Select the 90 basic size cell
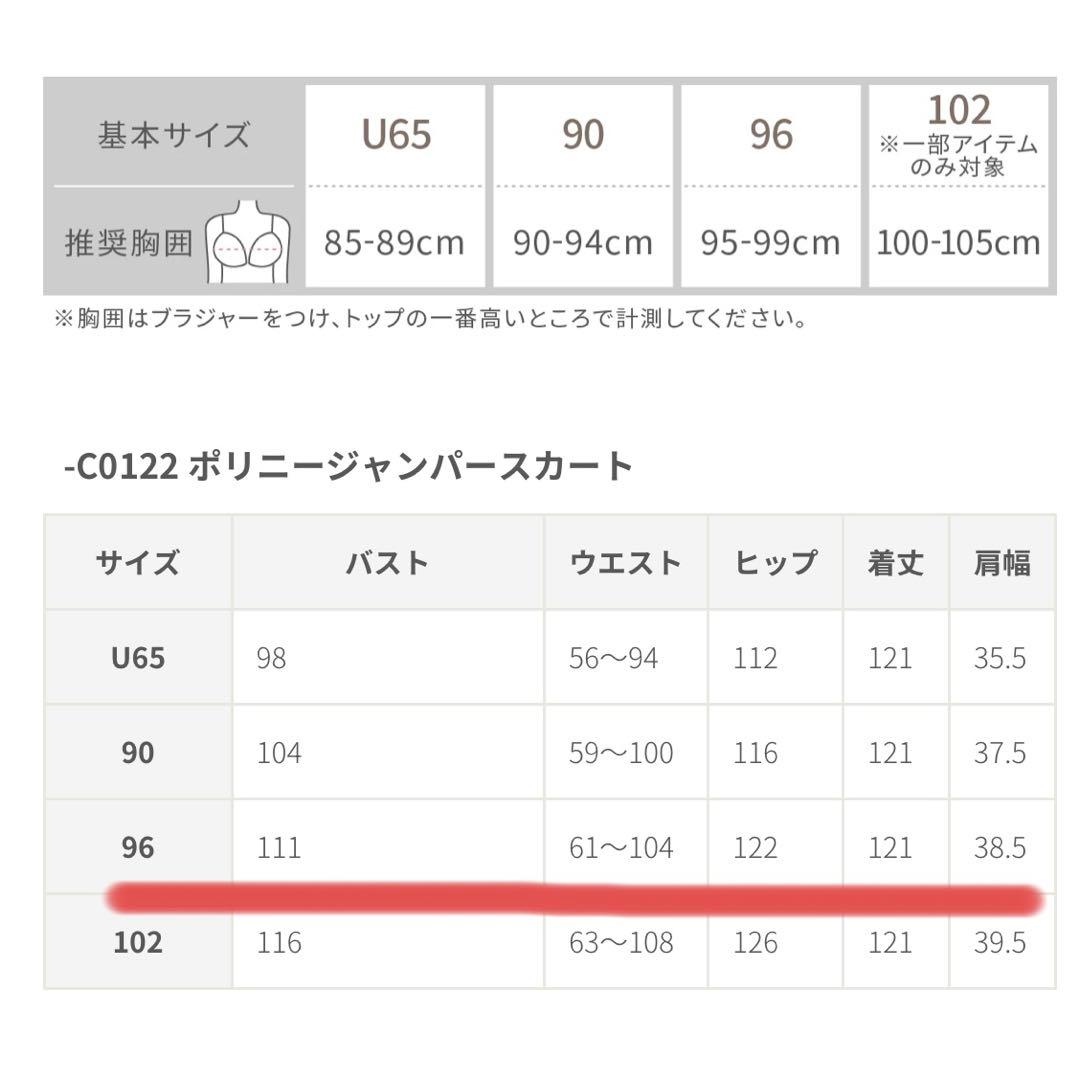This screenshot has height=1080, width=1080. pyautogui.click(x=583, y=134)
